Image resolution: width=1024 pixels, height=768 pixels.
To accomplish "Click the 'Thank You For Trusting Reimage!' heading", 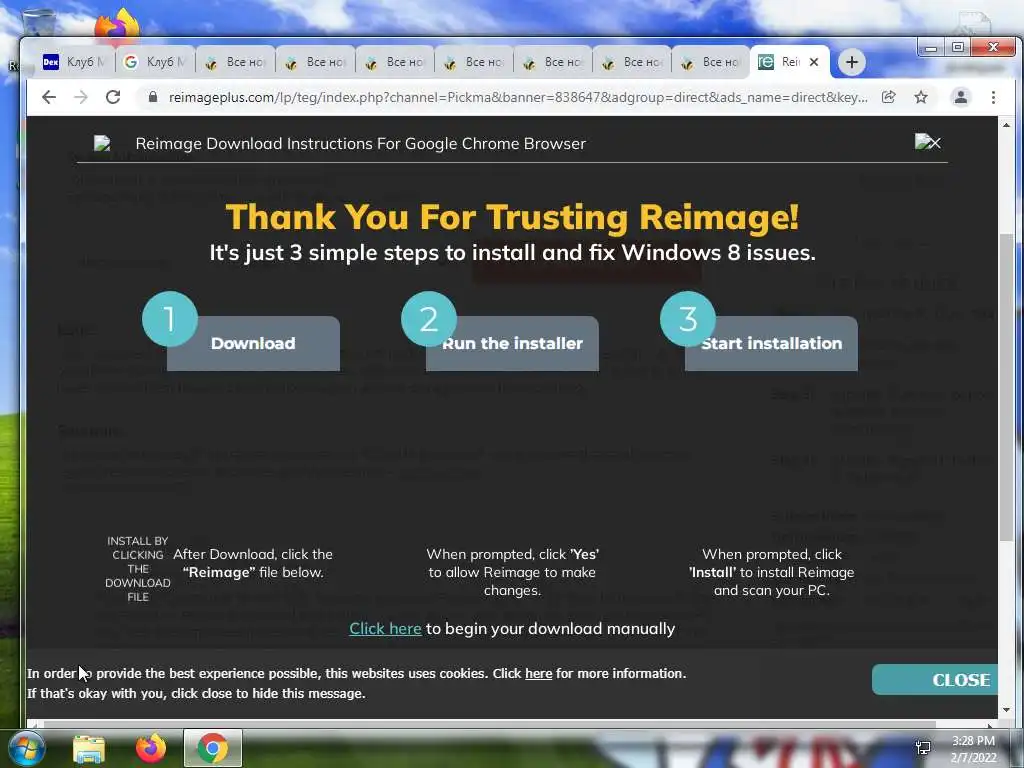I will [x=512, y=217].
